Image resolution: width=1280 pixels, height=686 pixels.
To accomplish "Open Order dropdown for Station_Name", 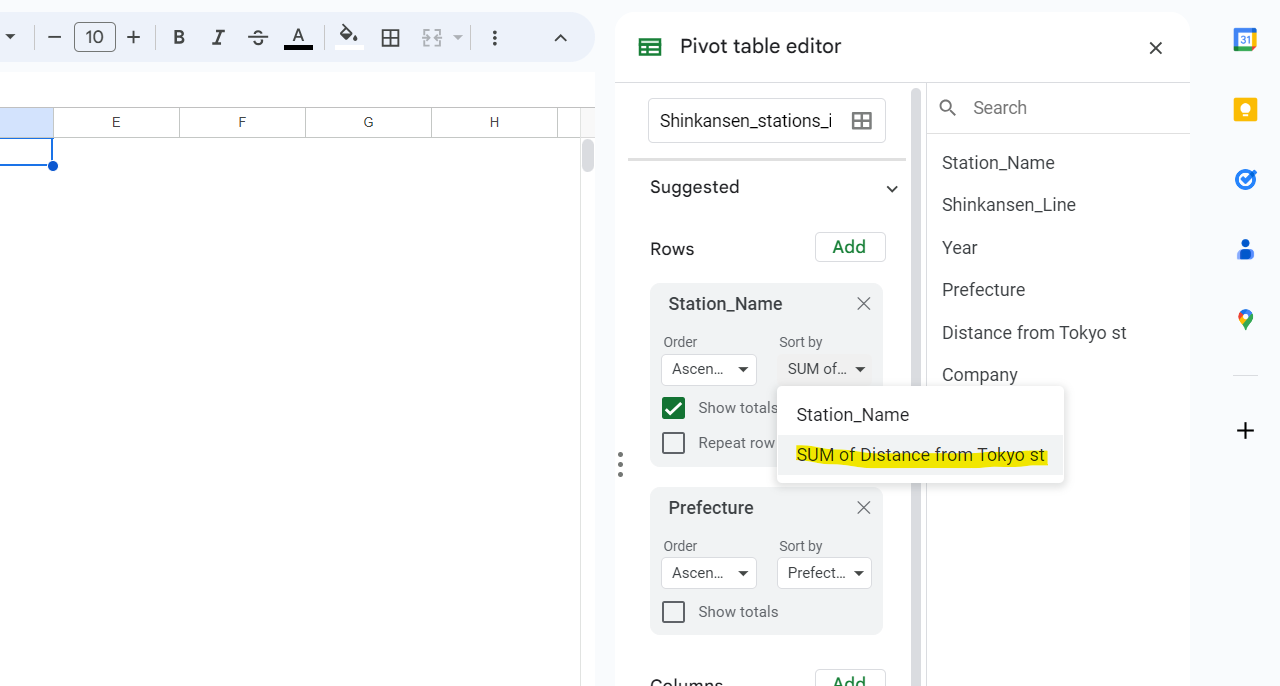I will tap(710, 369).
